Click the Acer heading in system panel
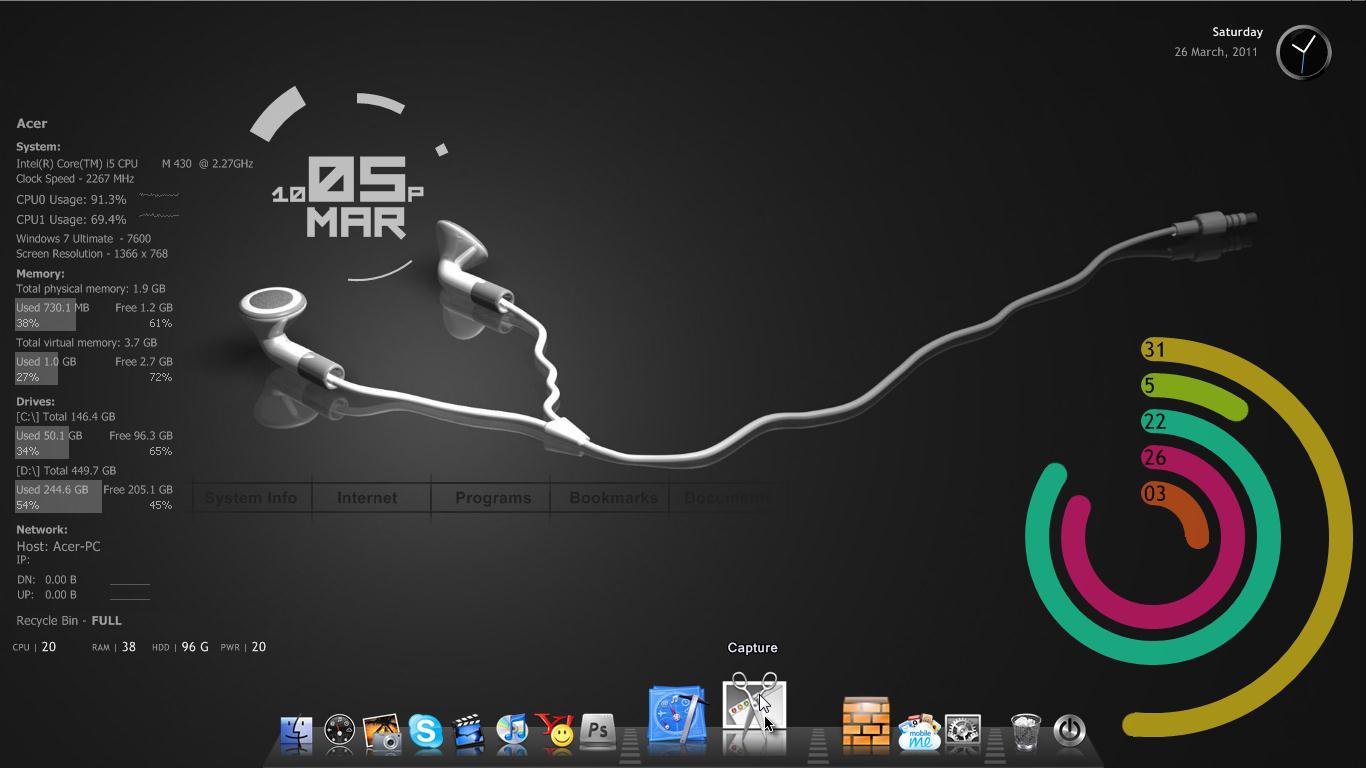 (31, 123)
